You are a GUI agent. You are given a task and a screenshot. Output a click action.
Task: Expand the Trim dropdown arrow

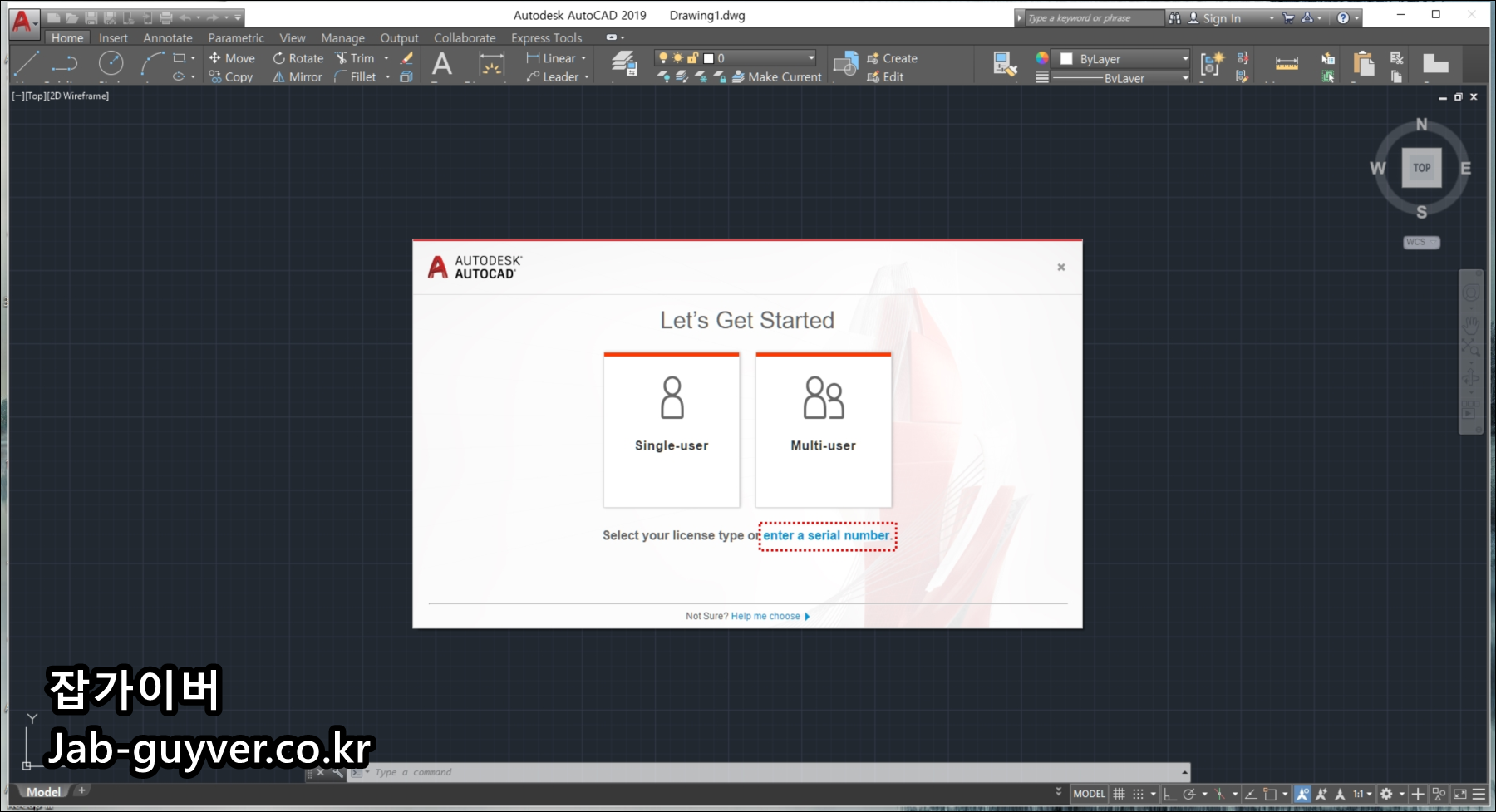pyautogui.click(x=386, y=58)
